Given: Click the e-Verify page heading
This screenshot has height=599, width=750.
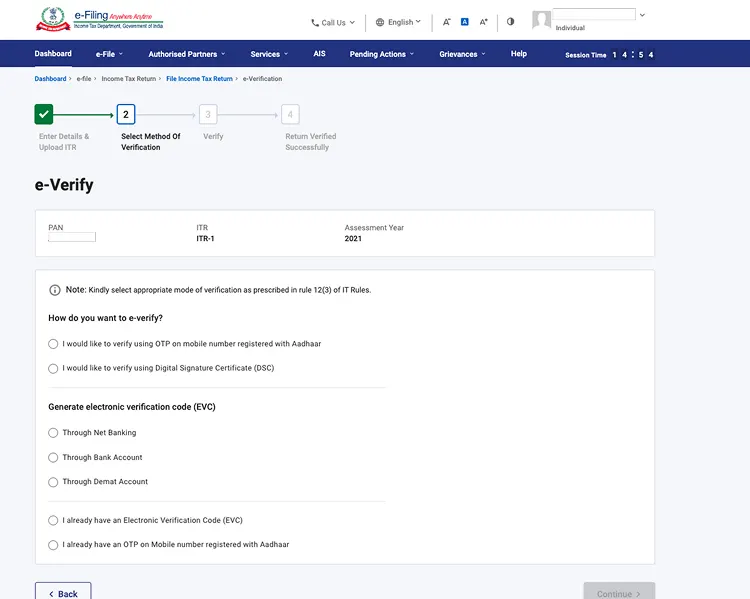Looking at the screenshot, I should tap(64, 185).
